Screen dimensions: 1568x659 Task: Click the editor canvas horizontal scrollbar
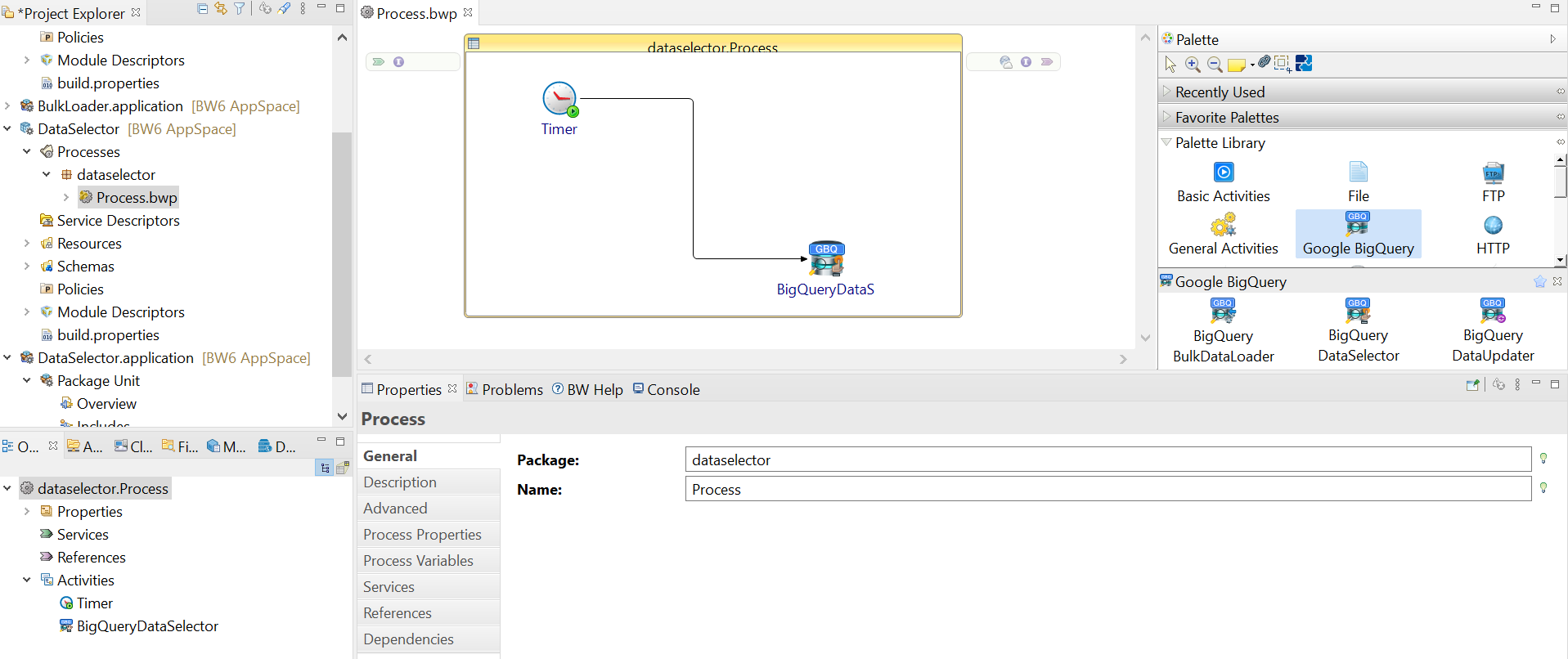[745, 359]
